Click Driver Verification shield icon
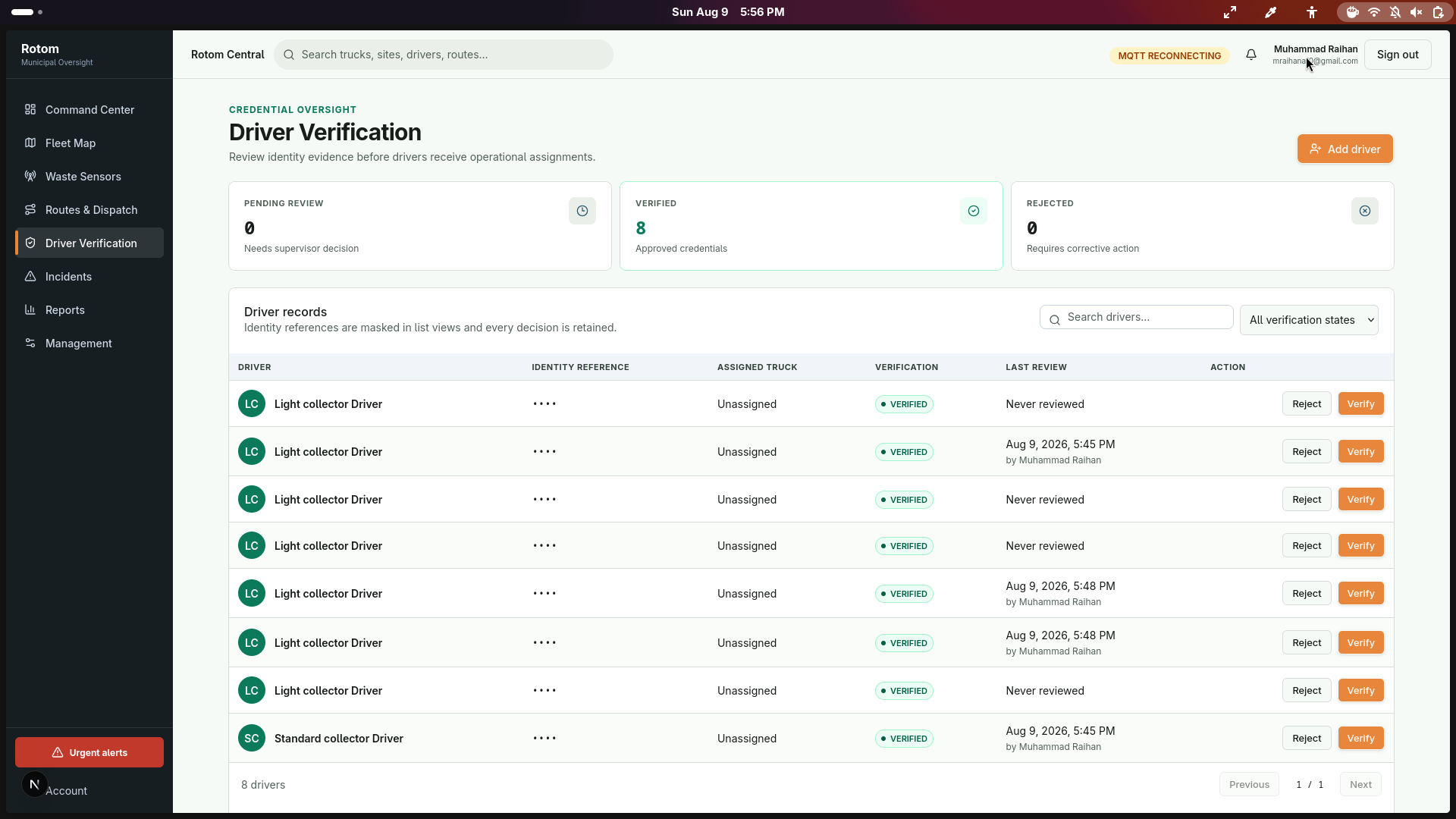 coord(30,243)
